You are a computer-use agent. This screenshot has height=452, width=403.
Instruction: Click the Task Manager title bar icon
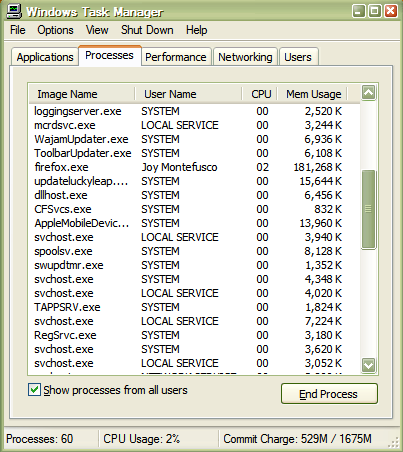click(14, 11)
